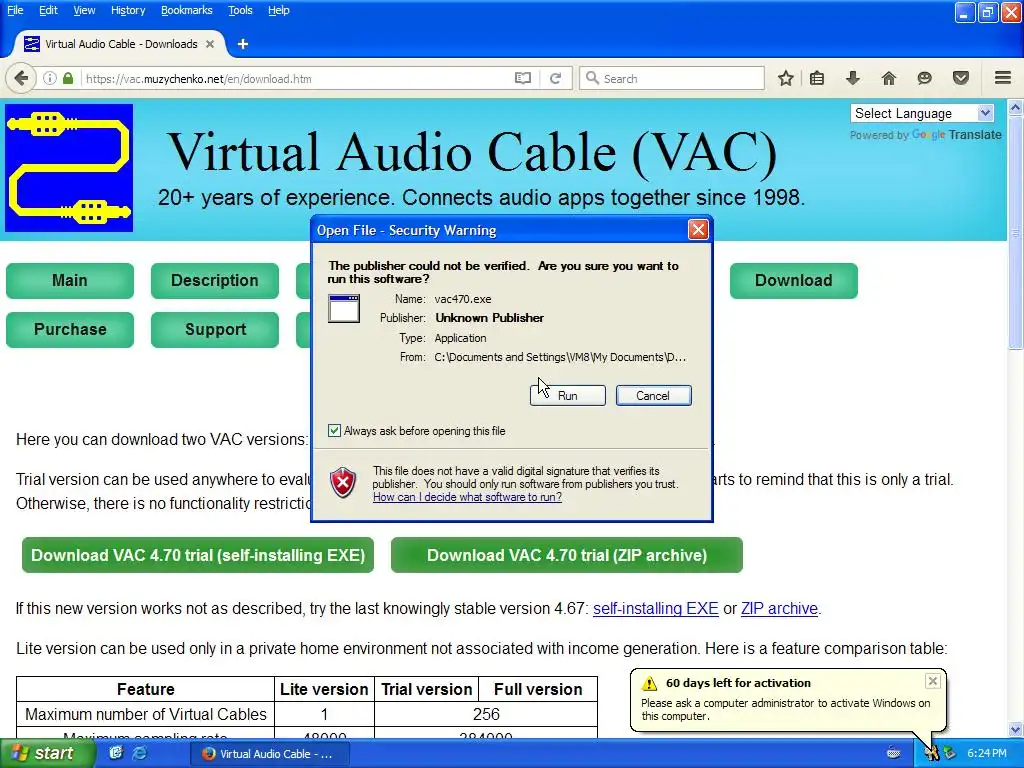Viewport: 1024px width, 768px height.
Task: Click the red shield warning icon
Action: [343, 483]
